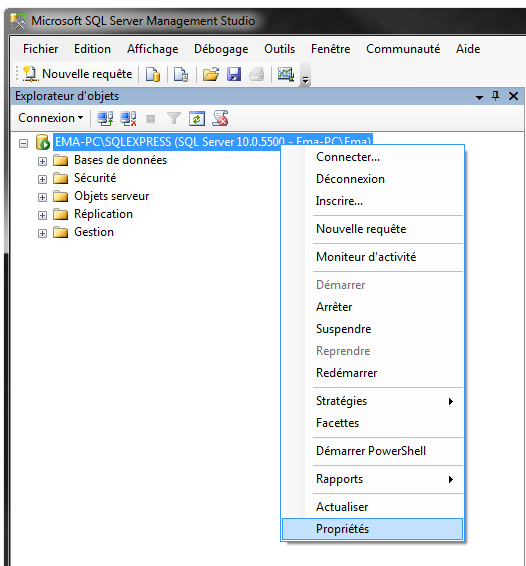Select the EMA-PC\SQLEXPRESS server row

point(213,142)
